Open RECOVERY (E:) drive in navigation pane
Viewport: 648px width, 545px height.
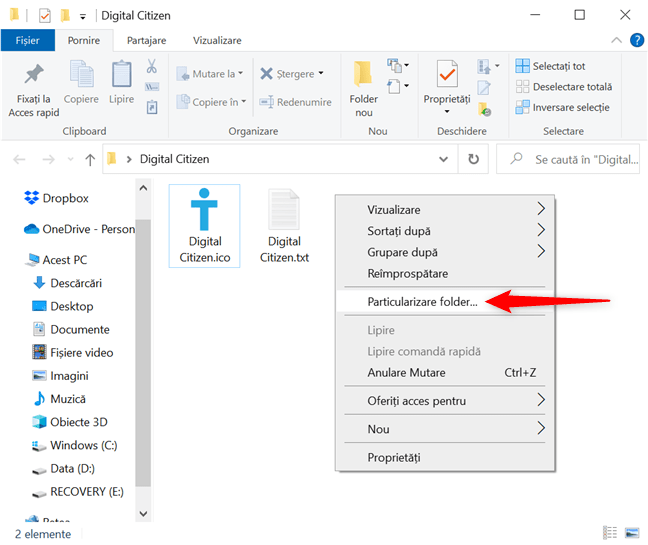[x=78, y=491]
